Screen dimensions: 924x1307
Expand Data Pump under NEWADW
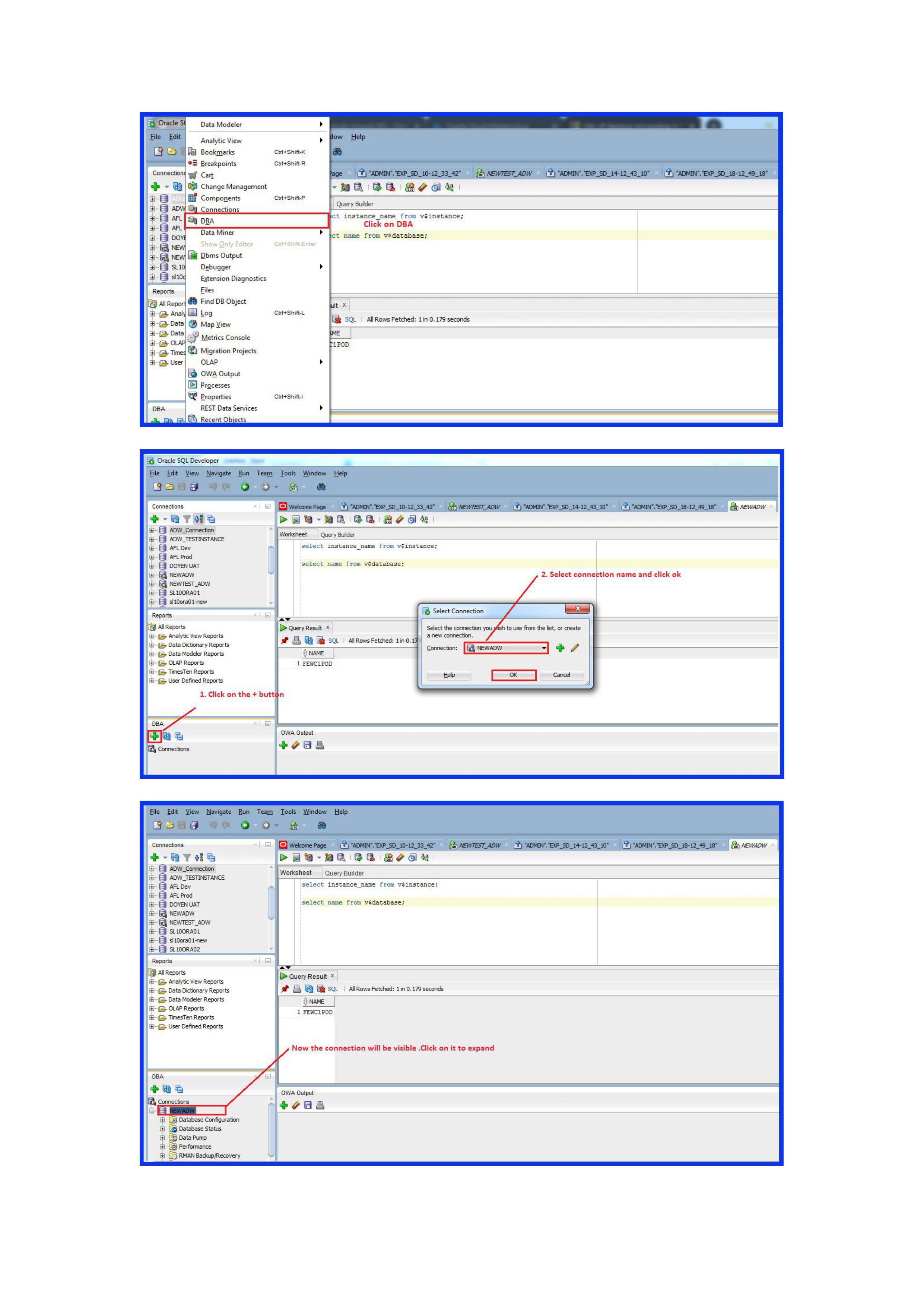click(162, 1138)
